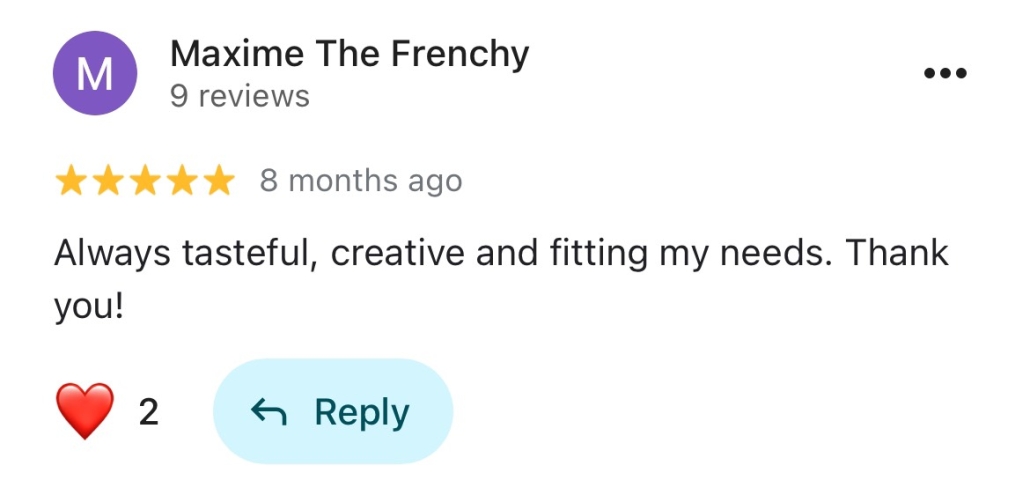The image size is (1030, 495).
Task: Click the fourth yellow rating star
Action: (180, 181)
